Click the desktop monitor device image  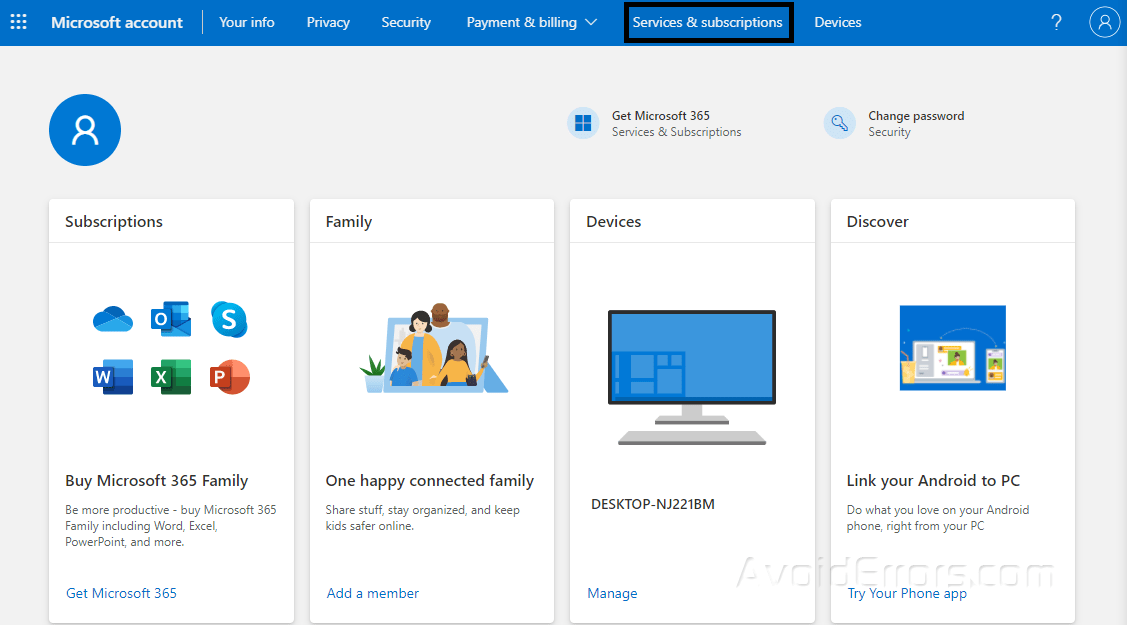(692, 377)
